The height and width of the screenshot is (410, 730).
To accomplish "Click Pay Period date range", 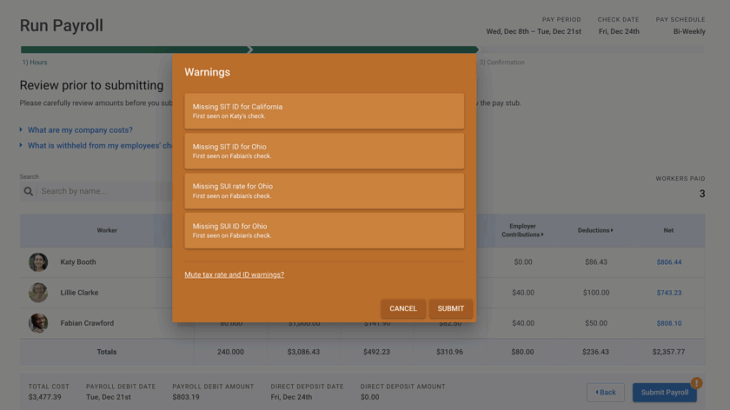I will pyautogui.click(x=534, y=32).
